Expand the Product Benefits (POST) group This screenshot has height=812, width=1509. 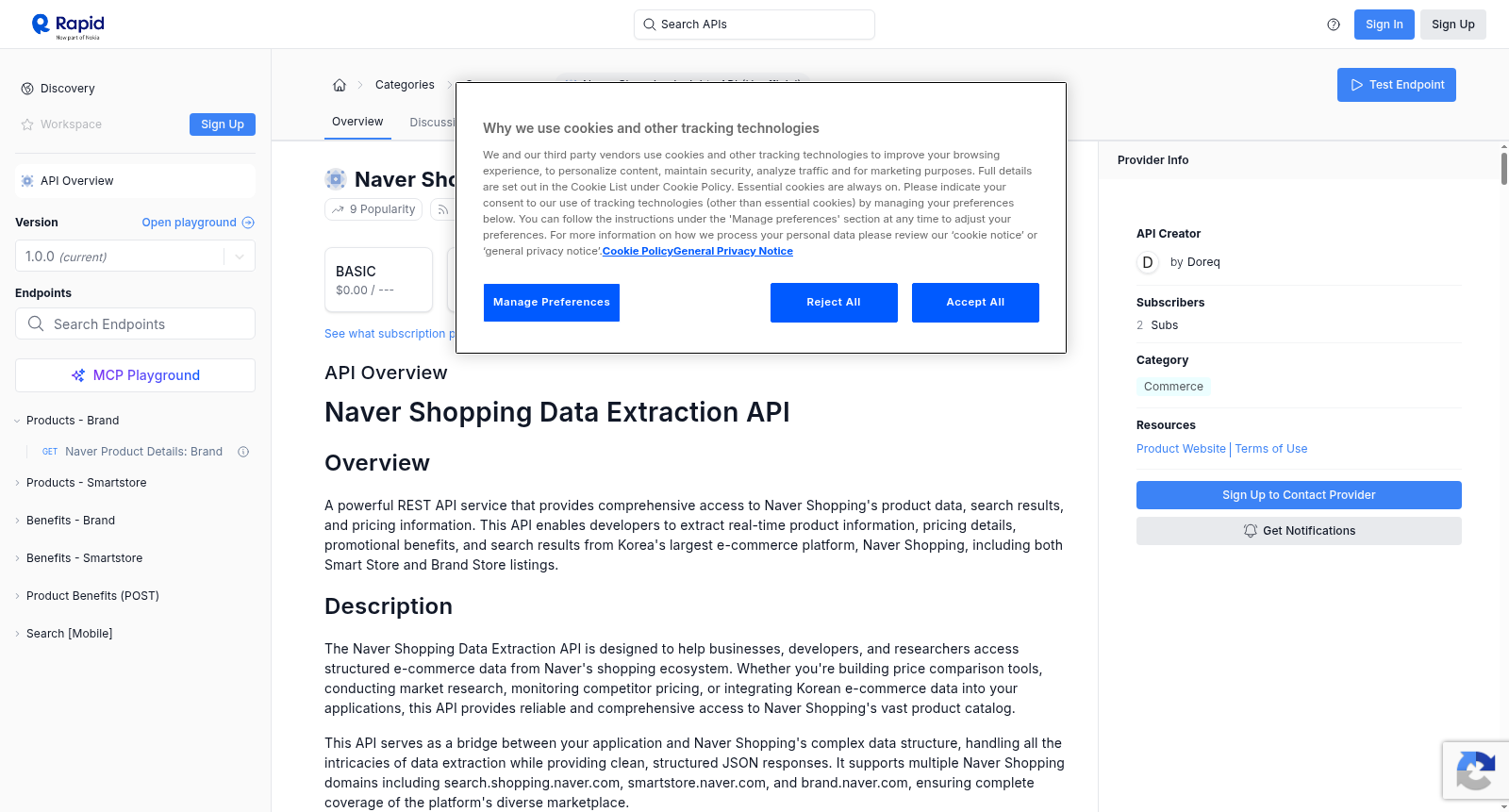17,596
